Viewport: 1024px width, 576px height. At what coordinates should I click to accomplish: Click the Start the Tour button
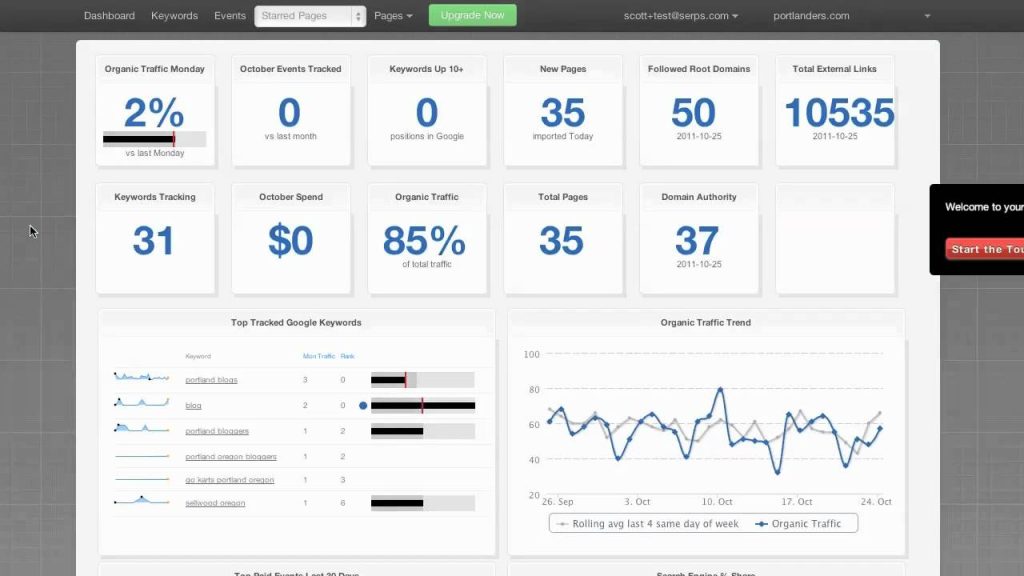985,249
